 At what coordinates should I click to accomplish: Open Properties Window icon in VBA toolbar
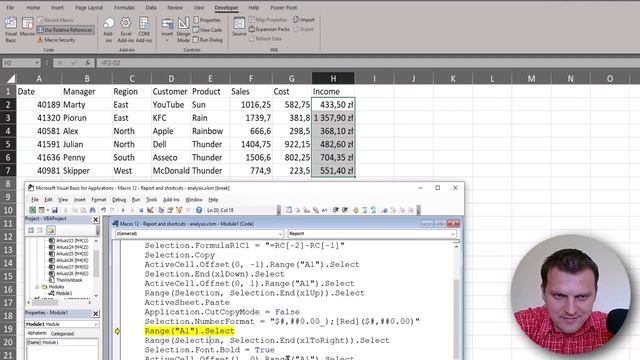tap(170, 210)
